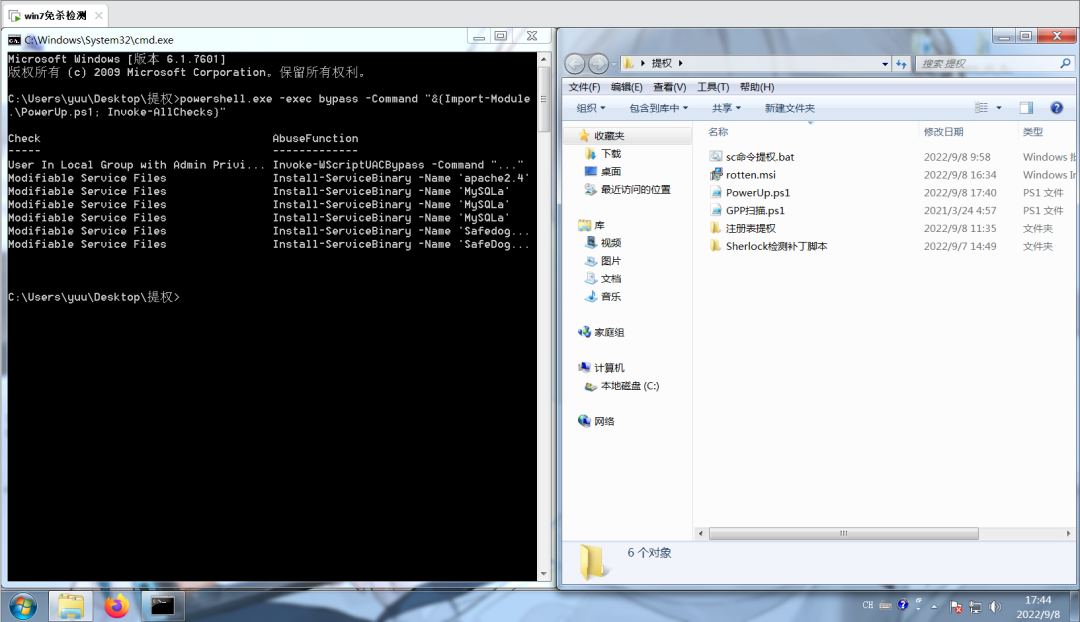Expand the 包含到库中 dropdown
This screenshot has width=1080, height=622.
pos(662,108)
